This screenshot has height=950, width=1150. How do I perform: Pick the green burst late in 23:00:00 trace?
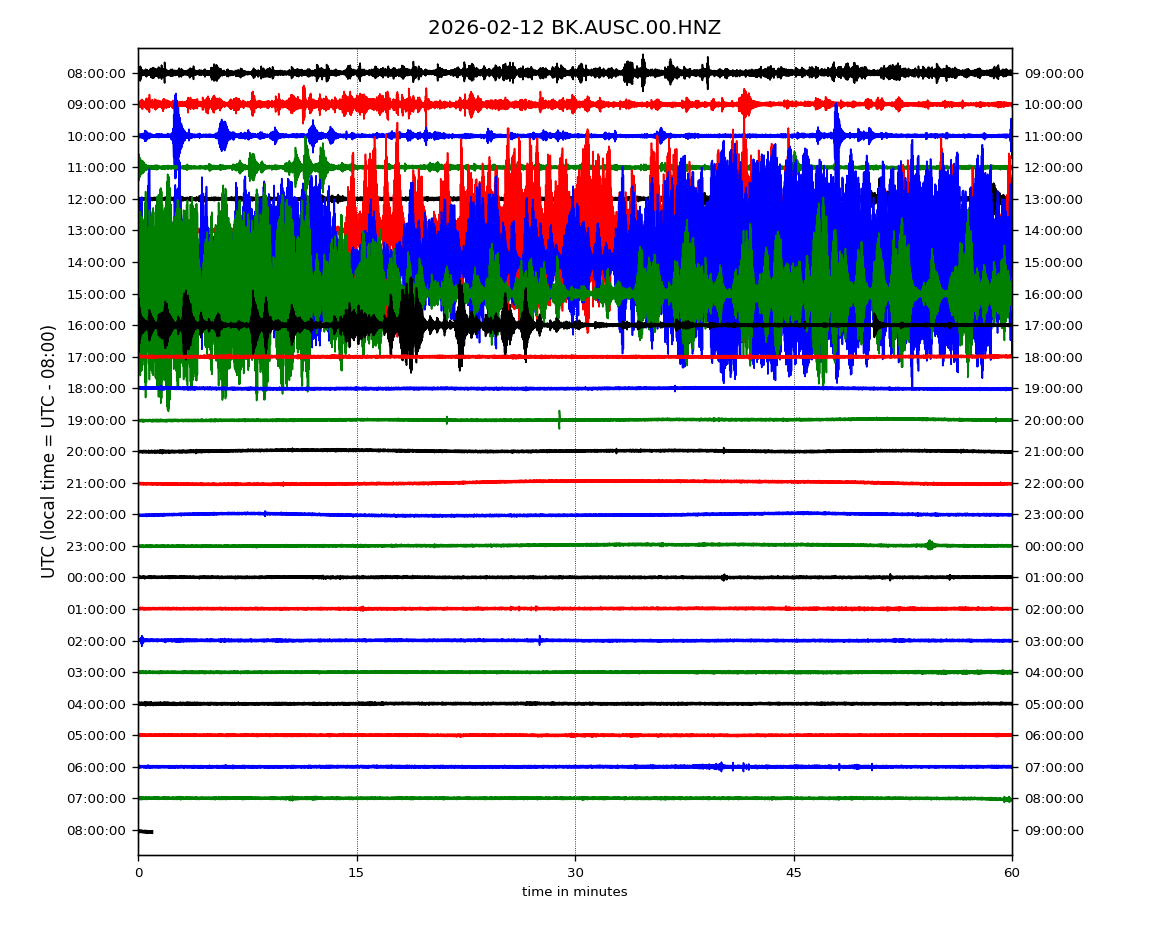(930, 545)
